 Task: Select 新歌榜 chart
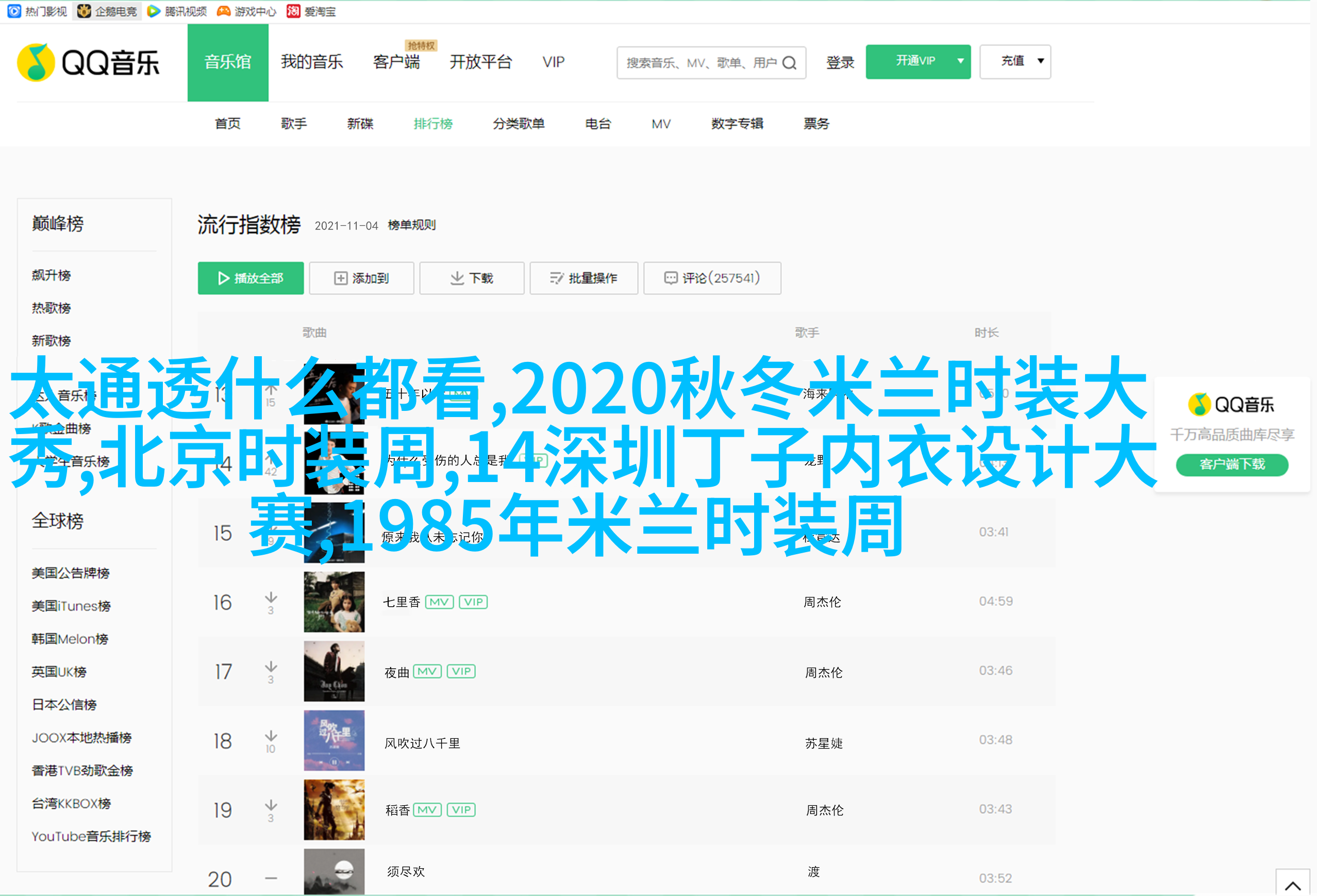(x=51, y=341)
